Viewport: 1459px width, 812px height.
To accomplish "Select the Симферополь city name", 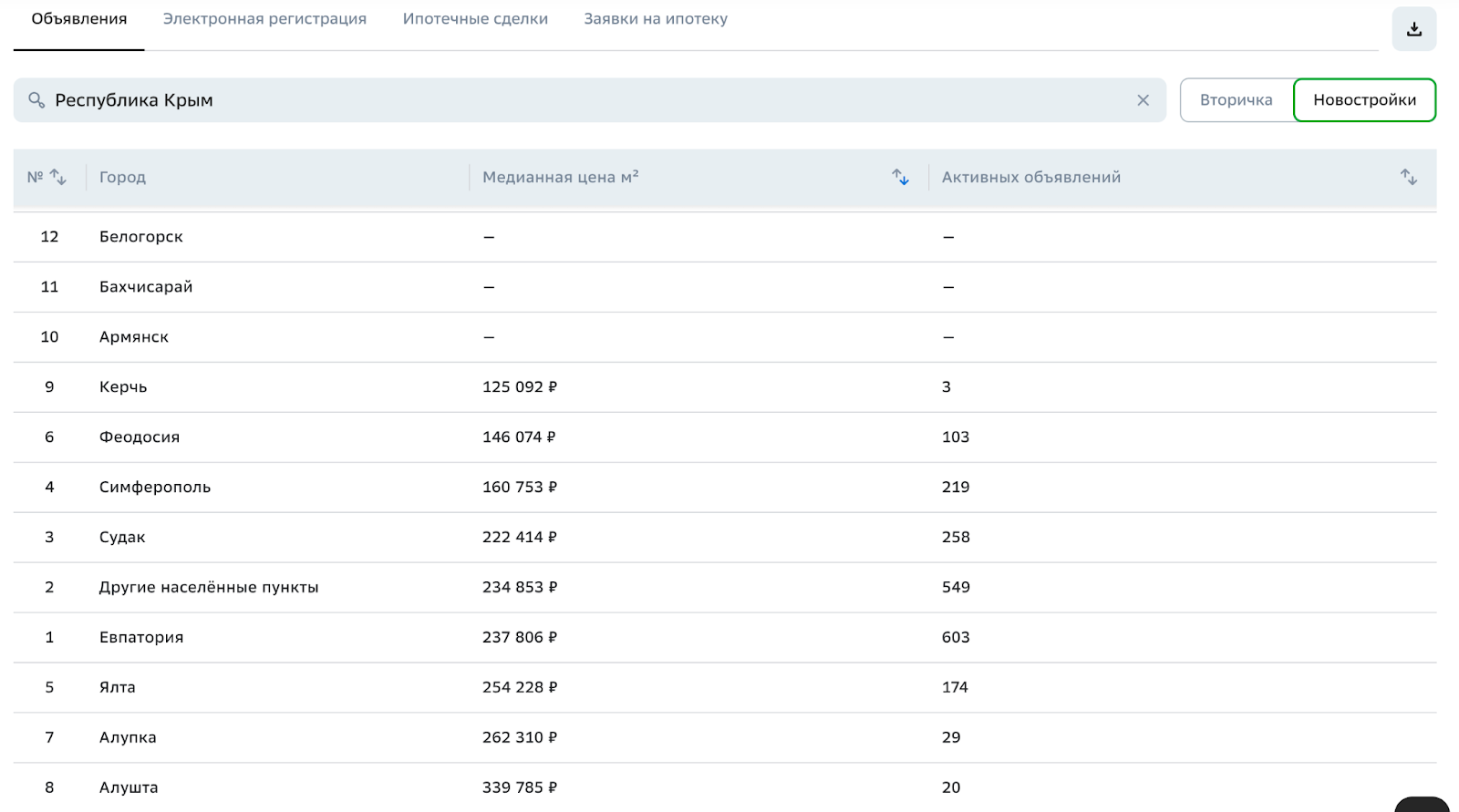I will (155, 488).
